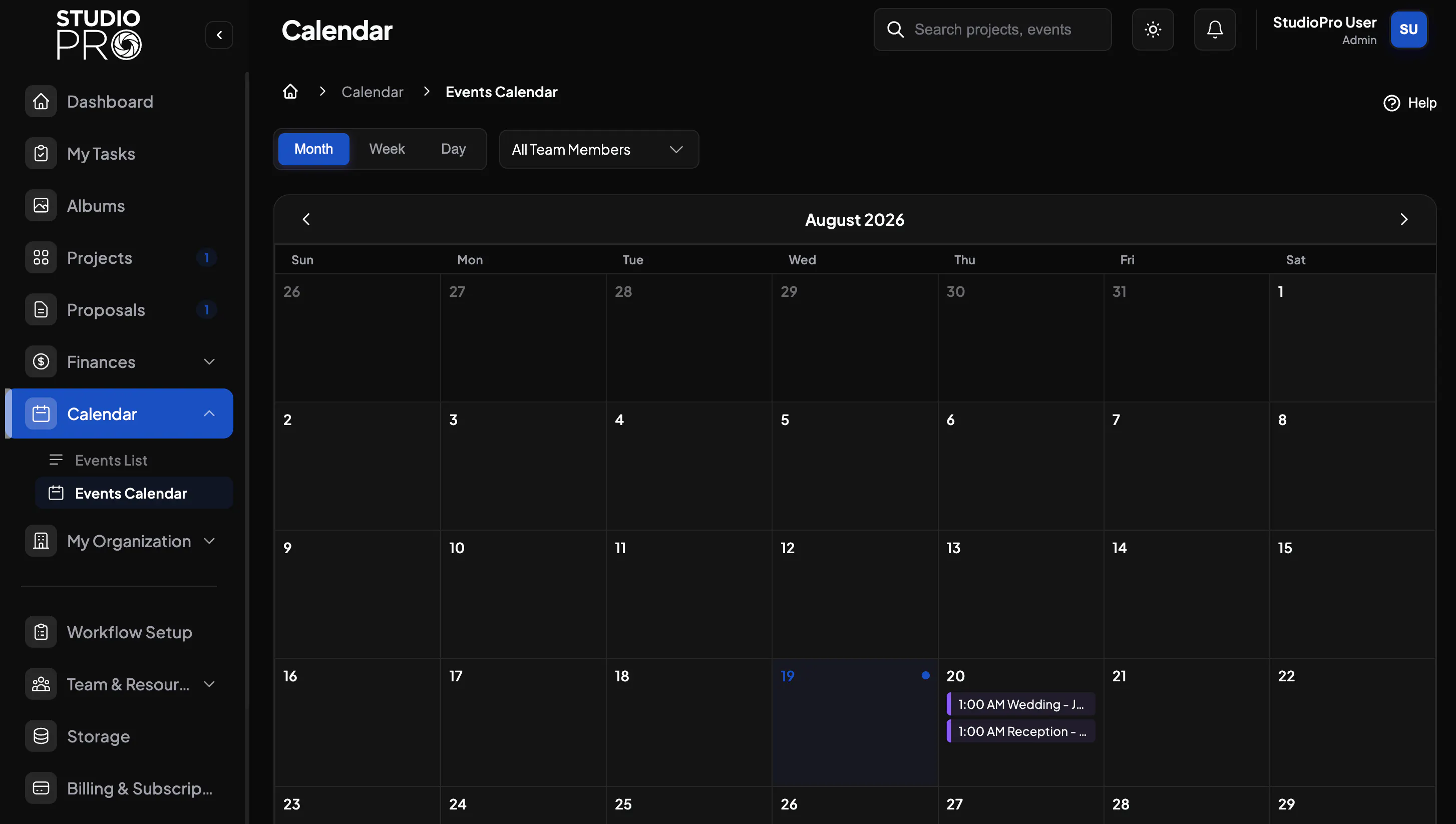This screenshot has height=824, width=1456.
Task: Click the Events List lines icon
Action: (56, 460)
